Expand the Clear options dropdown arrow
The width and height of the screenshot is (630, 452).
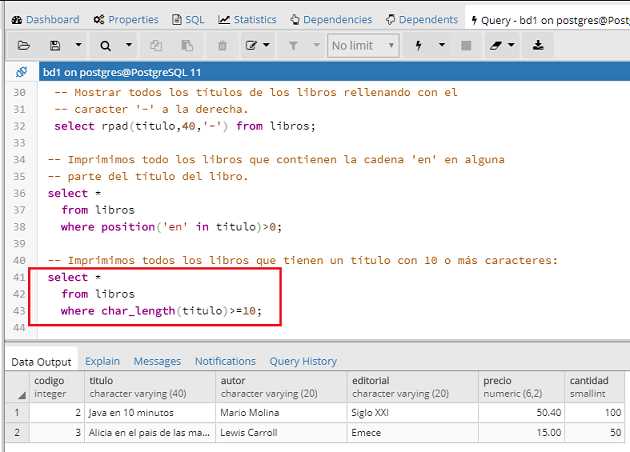pyautogui.click(x=511, y=45)
